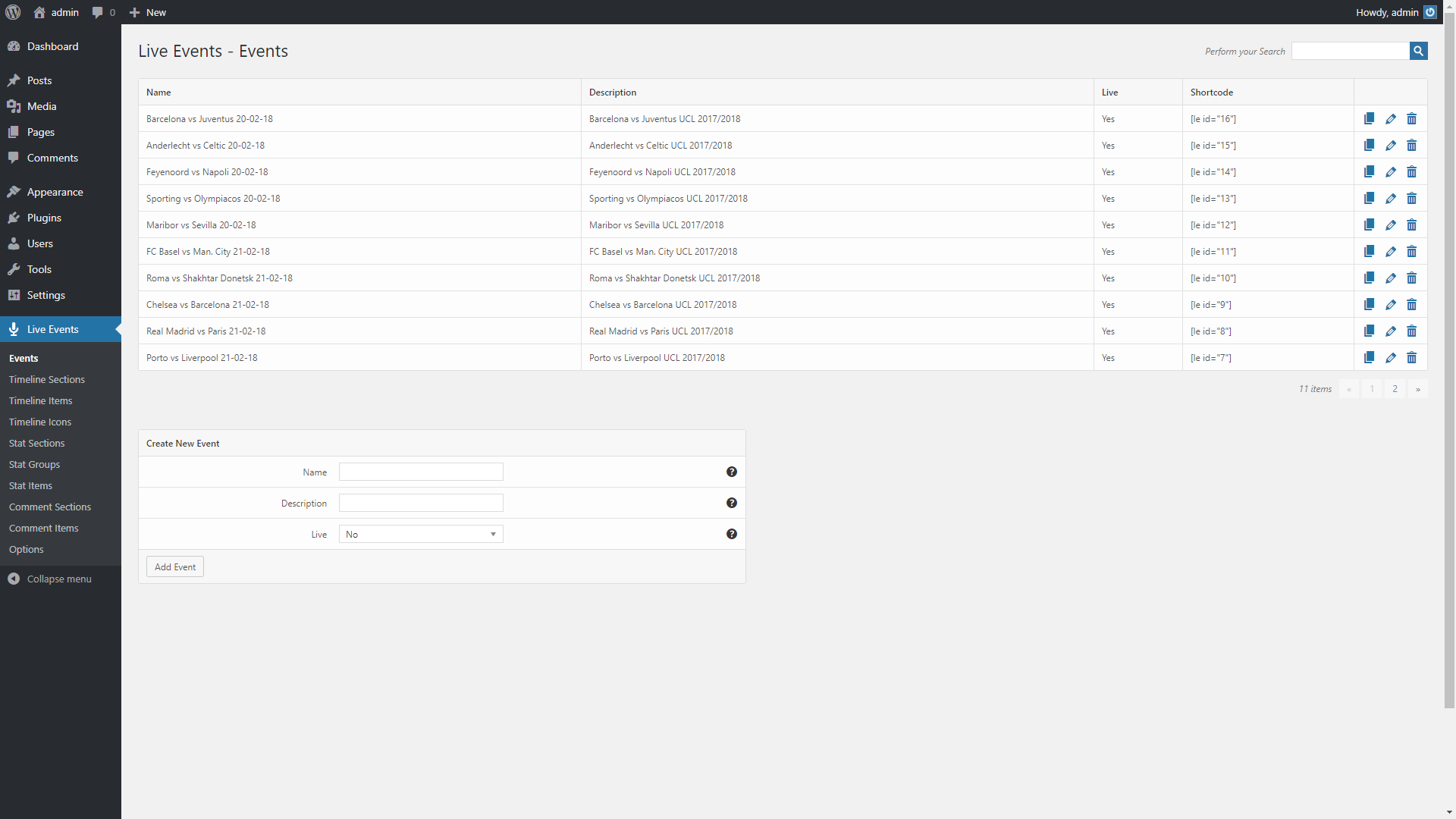Go to Timeline Sections submenu

[47, 379]
